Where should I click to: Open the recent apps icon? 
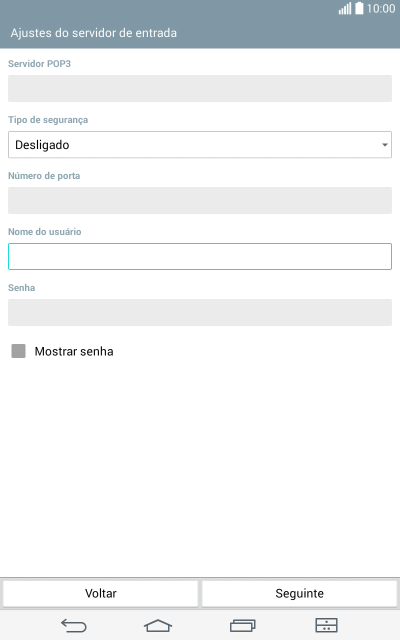point(243,625)
